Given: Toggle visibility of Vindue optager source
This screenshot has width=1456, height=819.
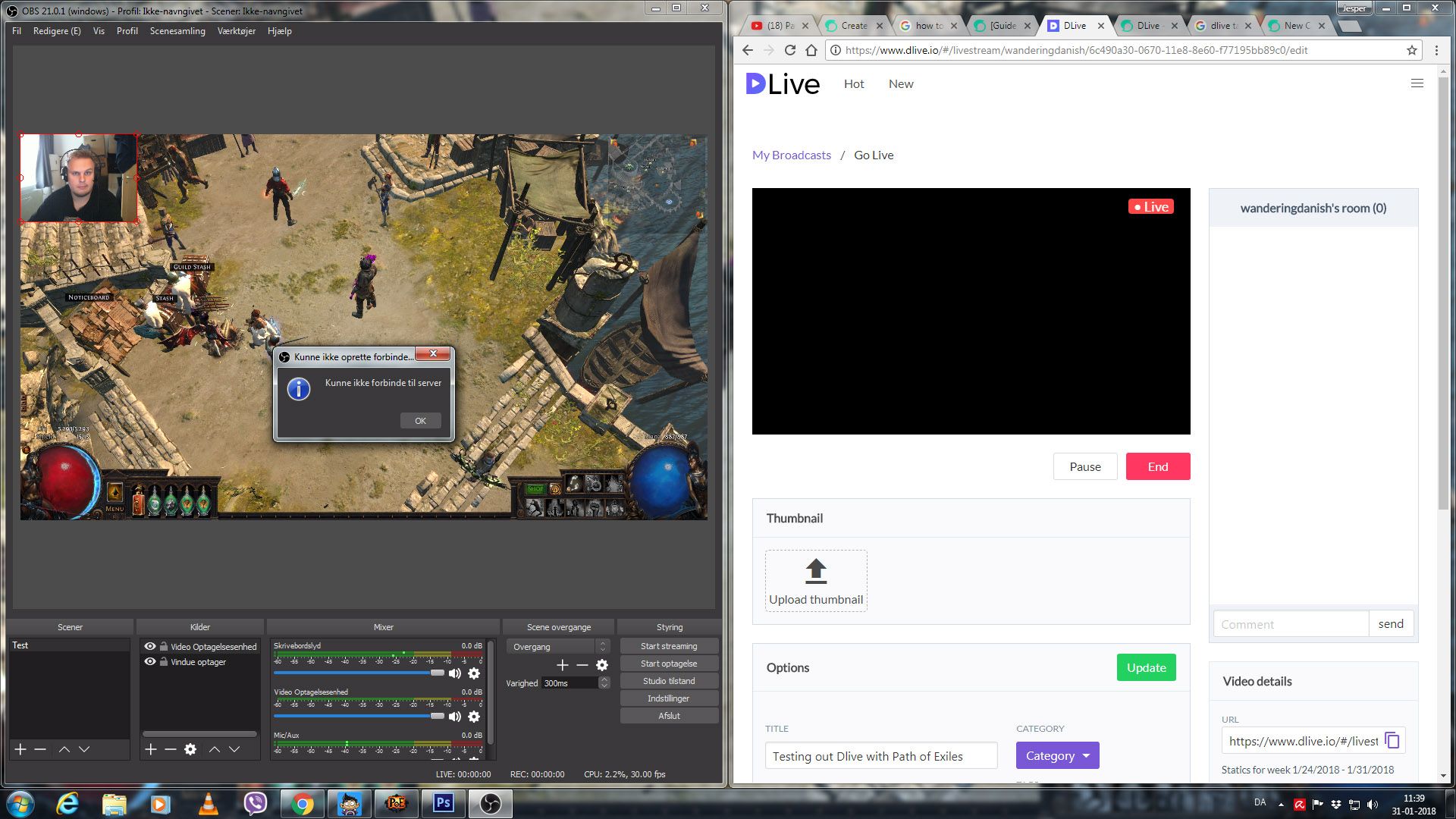Looking at the screenshot, I should [150, 662].
